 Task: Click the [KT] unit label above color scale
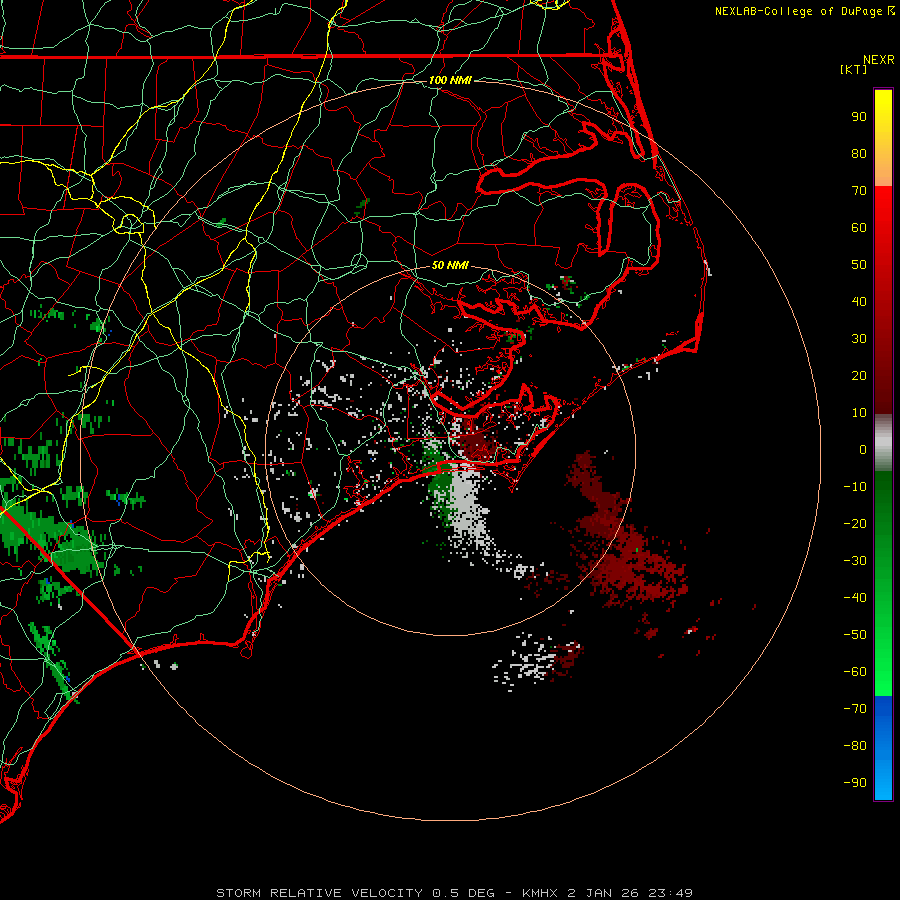tap(853, 69)
